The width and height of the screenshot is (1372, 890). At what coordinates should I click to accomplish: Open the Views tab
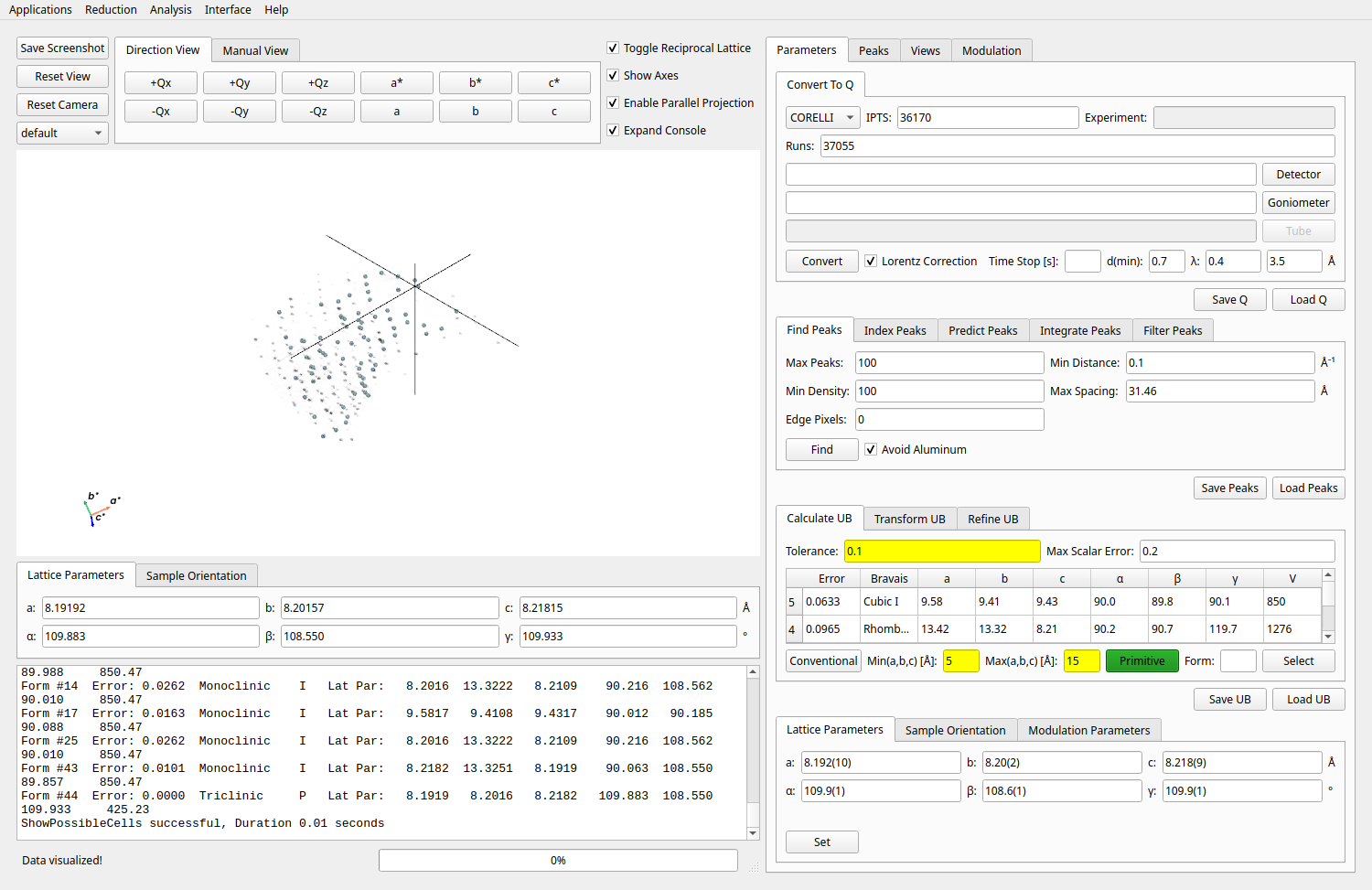(926, 50)
